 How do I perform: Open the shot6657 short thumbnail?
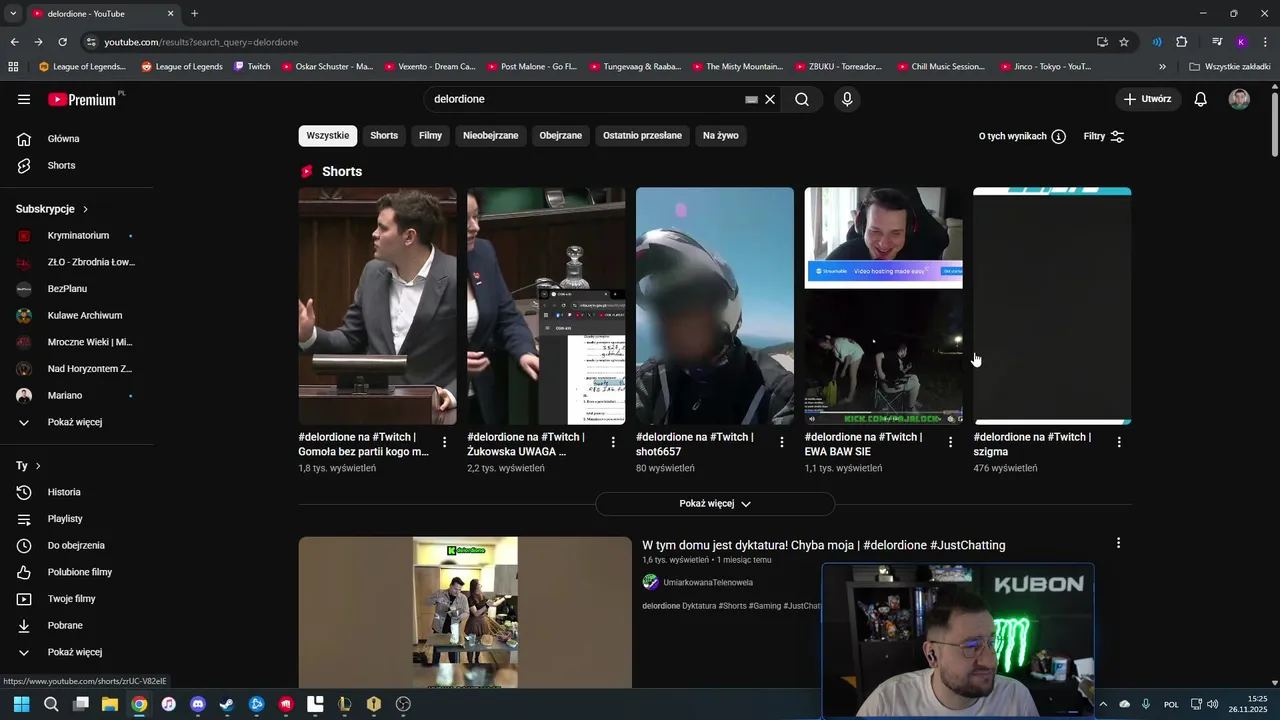point(715,306)
